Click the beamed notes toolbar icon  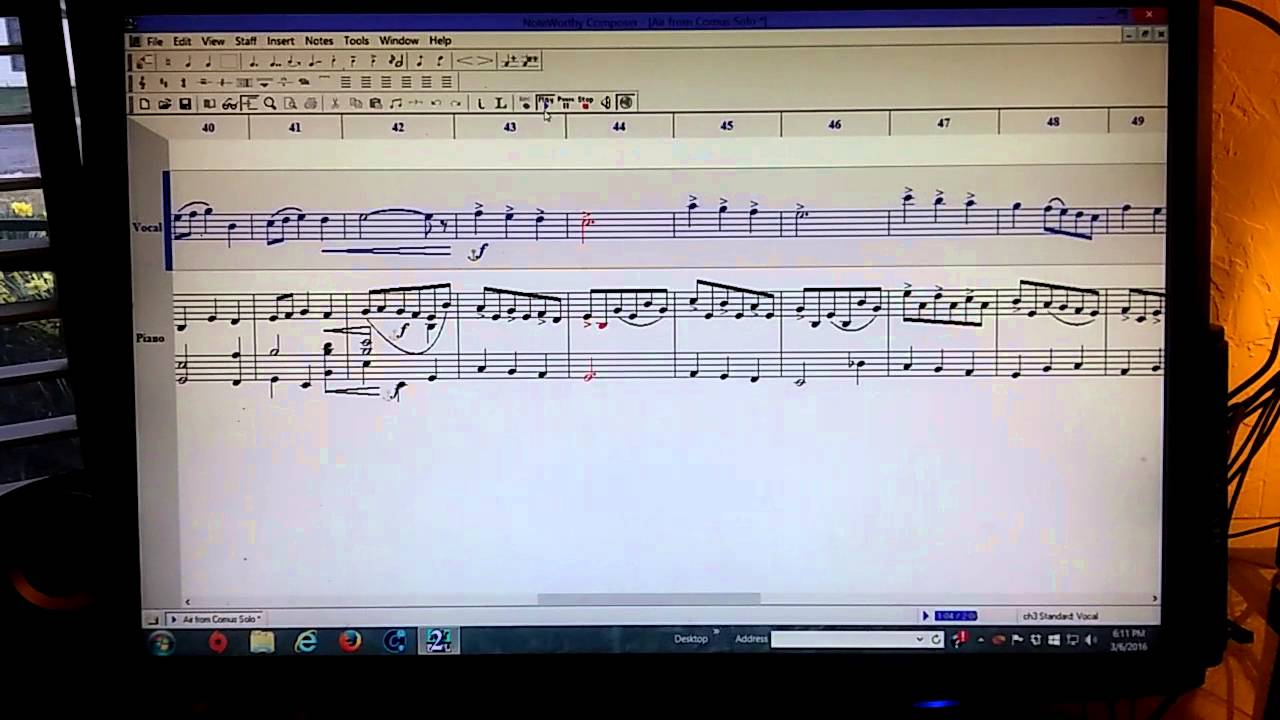pyautogui.click(x=396, y=103)
